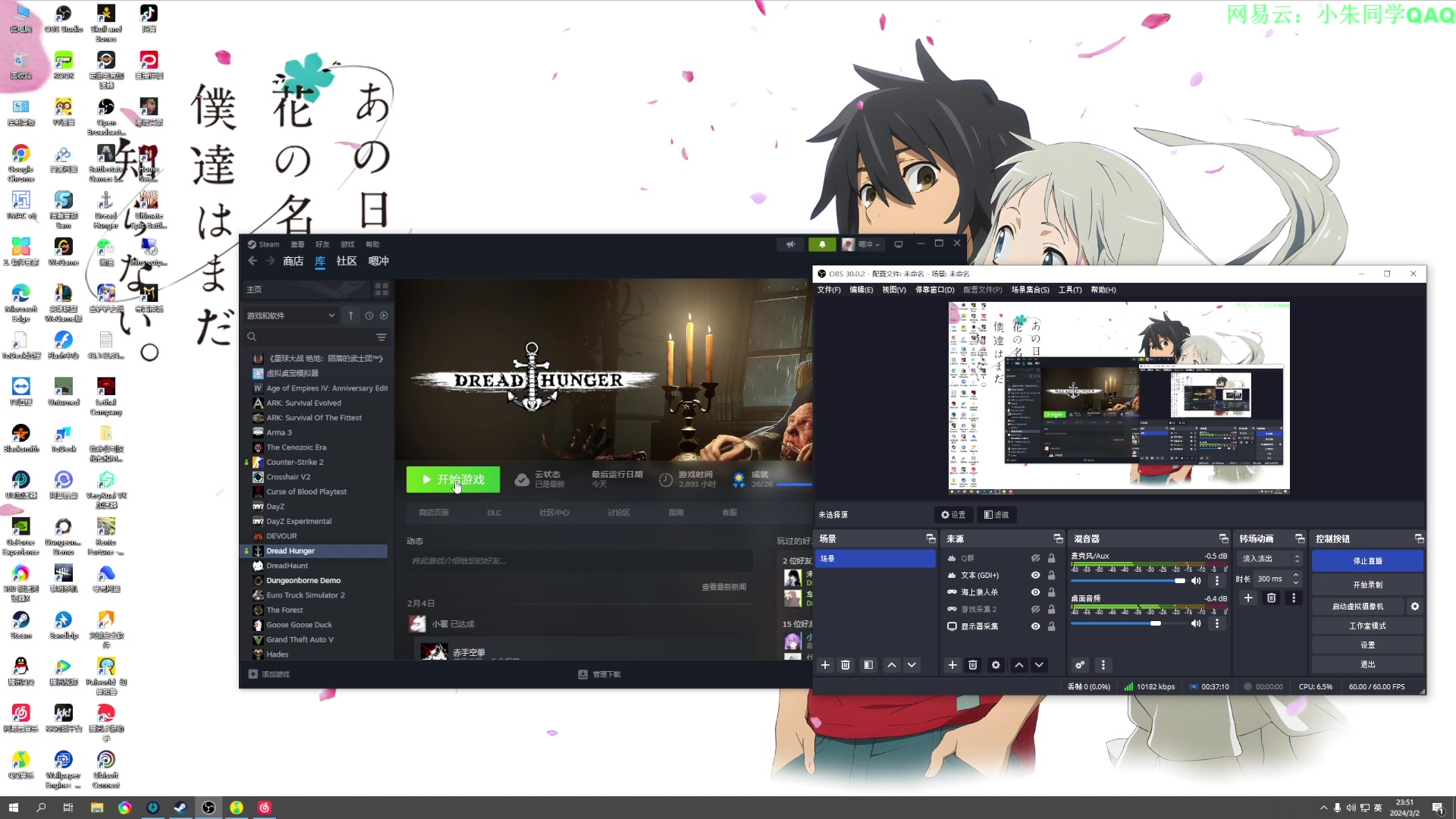Click 添加游戏 in Steam footer

(269, 674)
